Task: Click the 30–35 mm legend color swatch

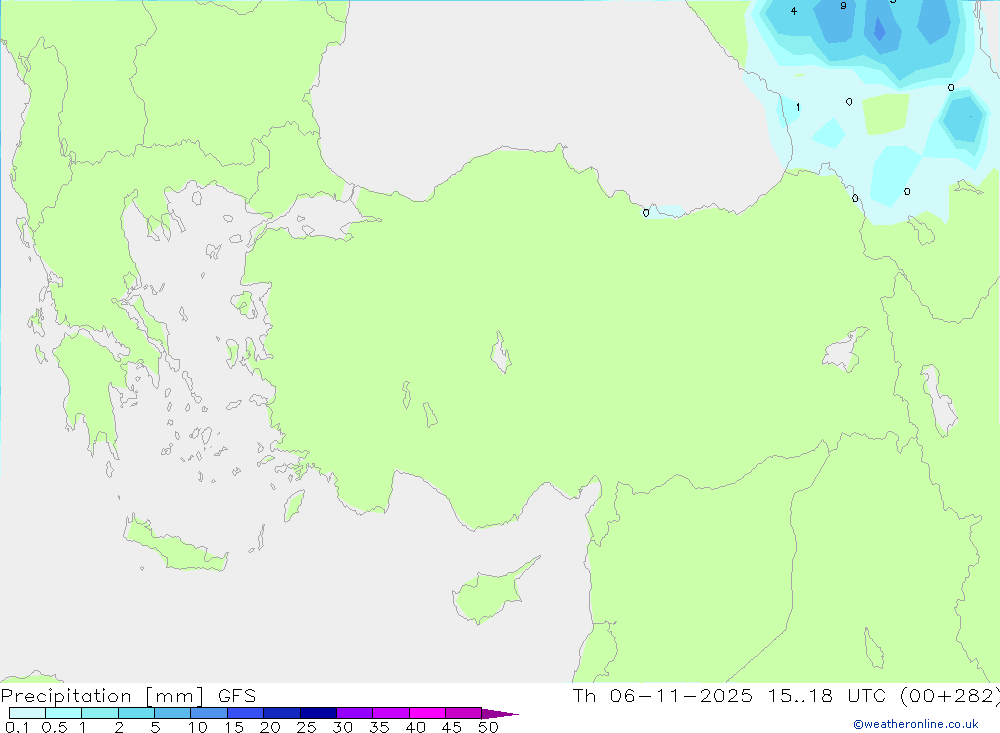Action: 355,713
